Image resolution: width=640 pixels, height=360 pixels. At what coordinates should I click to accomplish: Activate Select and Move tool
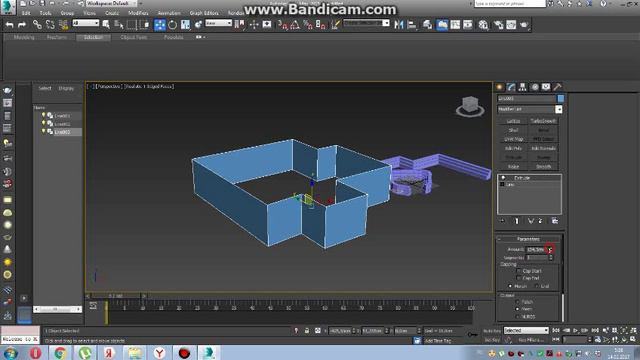coord(160,25)
